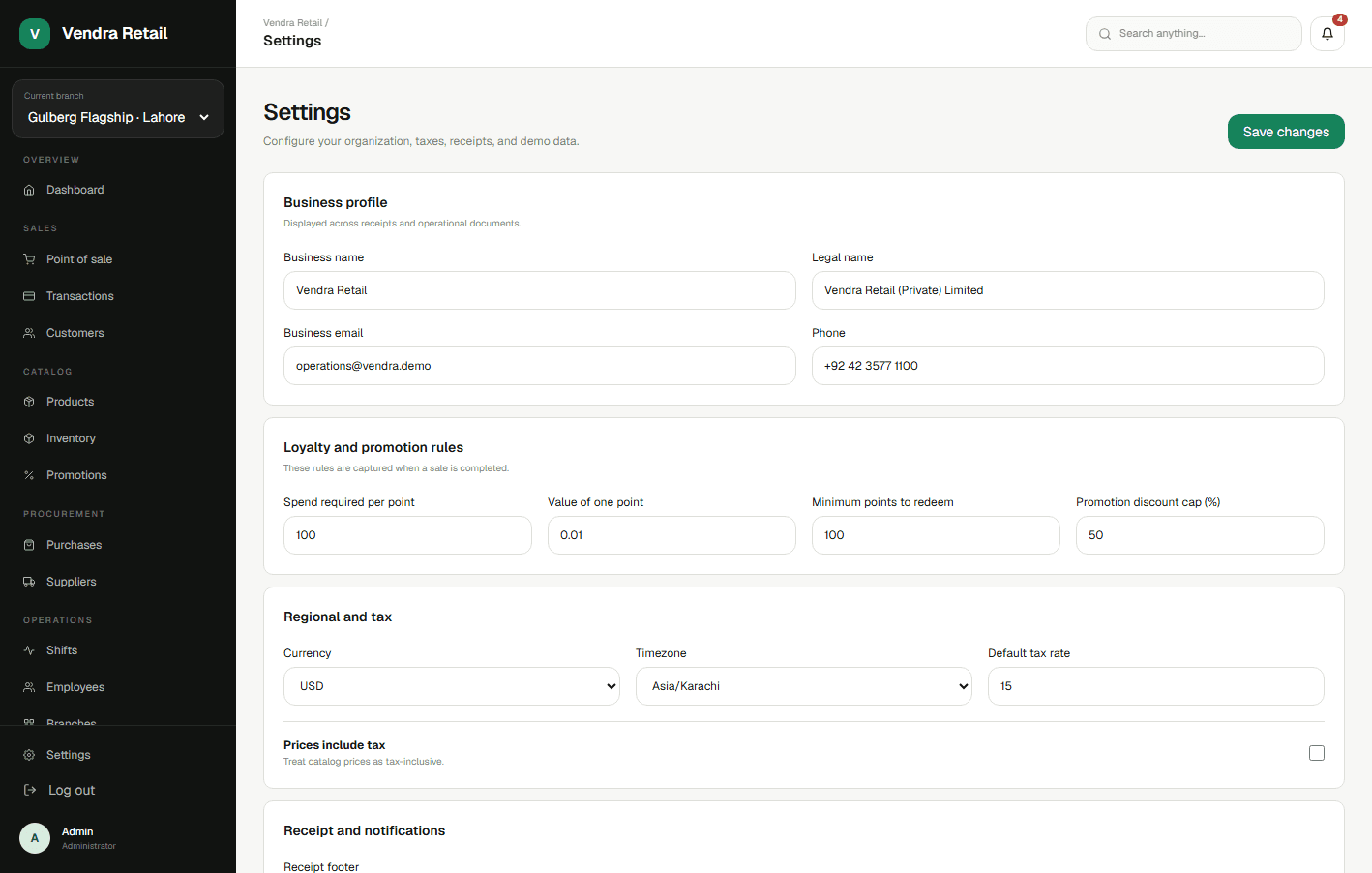Viewport: 1372px width, 873px height.
Task: Open Purchases menu item
Action: (118, 545)
